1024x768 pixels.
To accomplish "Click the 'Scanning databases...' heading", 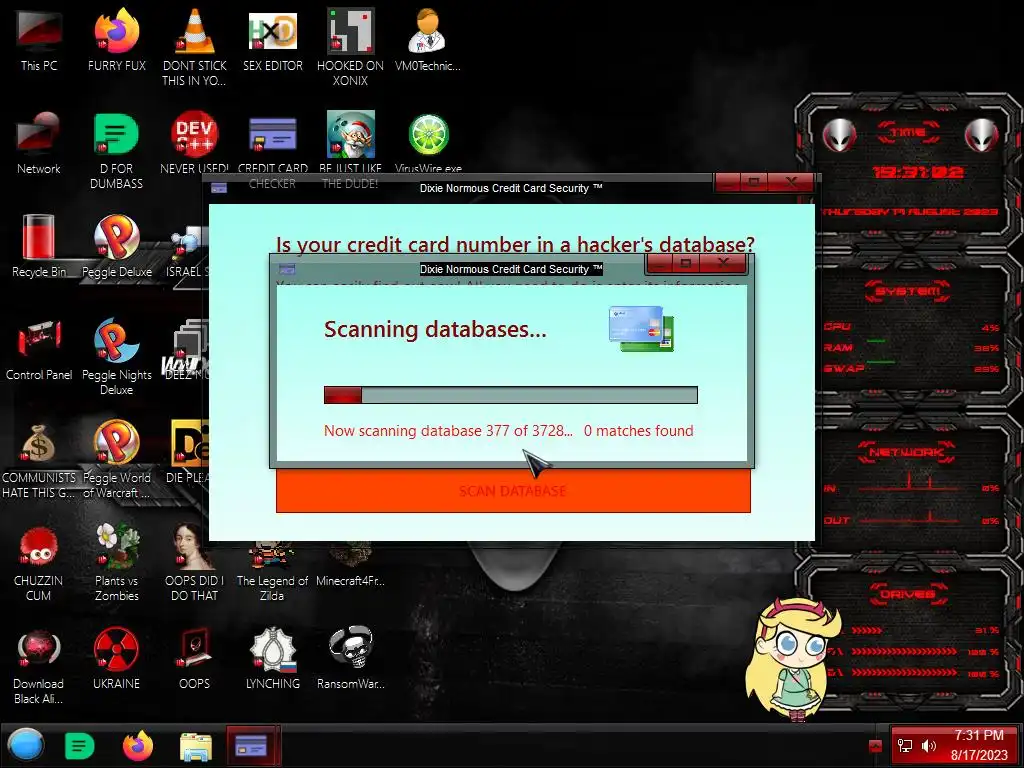I will point(435,329).
